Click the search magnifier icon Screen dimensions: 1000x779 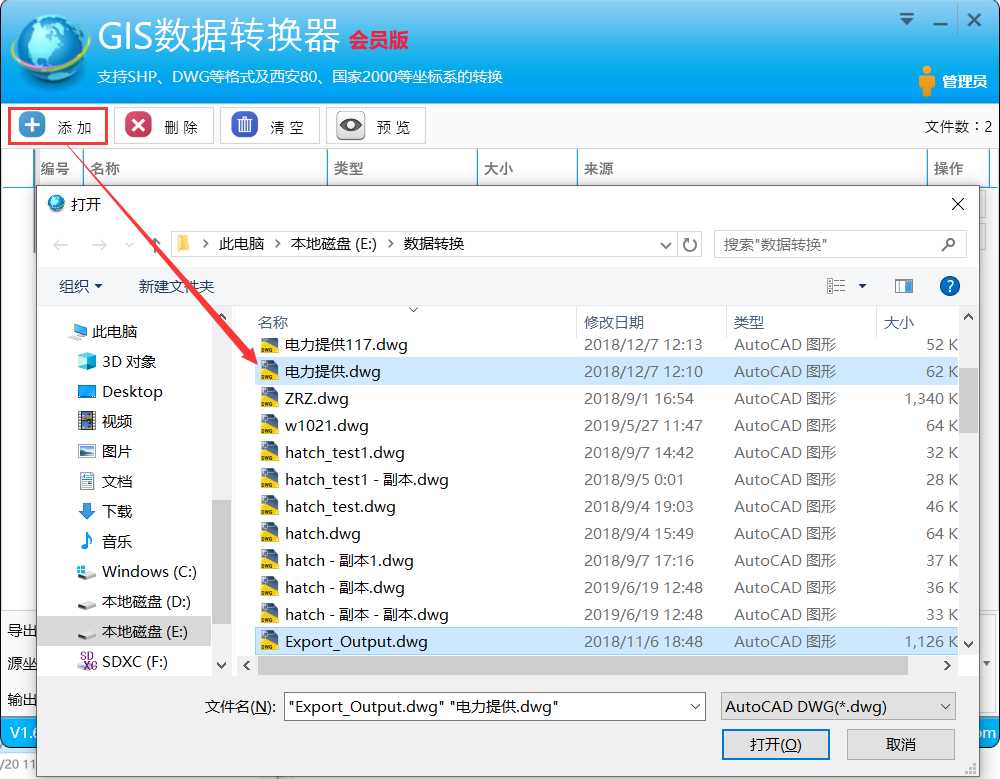(x=948, y=244)
